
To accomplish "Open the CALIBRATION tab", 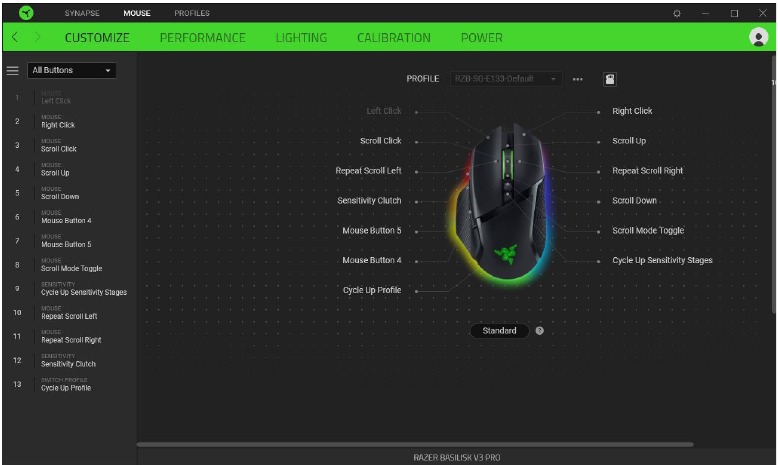I will pos(394,38).
